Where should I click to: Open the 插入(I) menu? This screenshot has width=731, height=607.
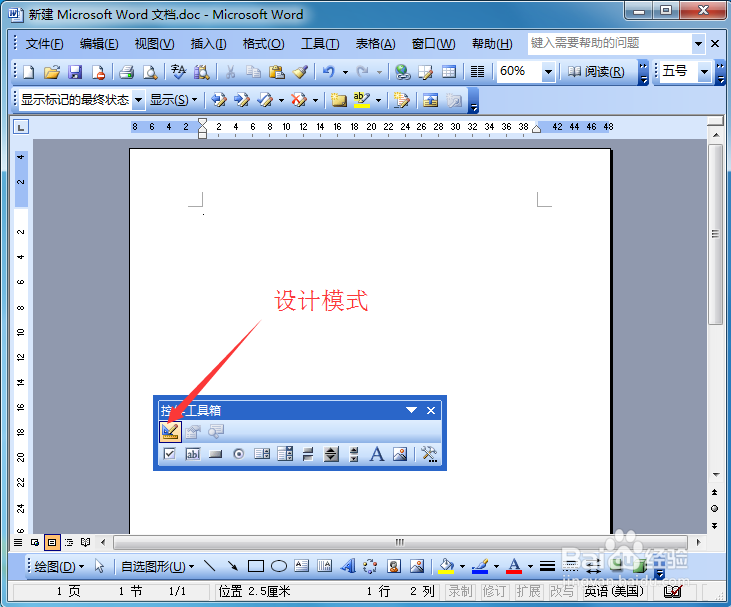pos(208,44)
